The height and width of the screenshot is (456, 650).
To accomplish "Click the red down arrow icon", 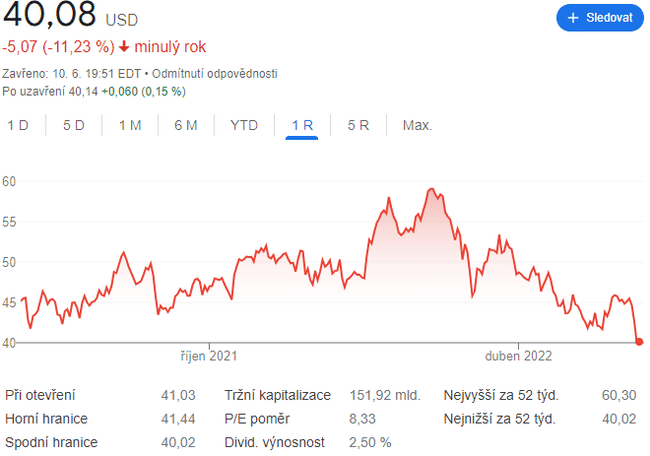I will click(x=124, y=46).
